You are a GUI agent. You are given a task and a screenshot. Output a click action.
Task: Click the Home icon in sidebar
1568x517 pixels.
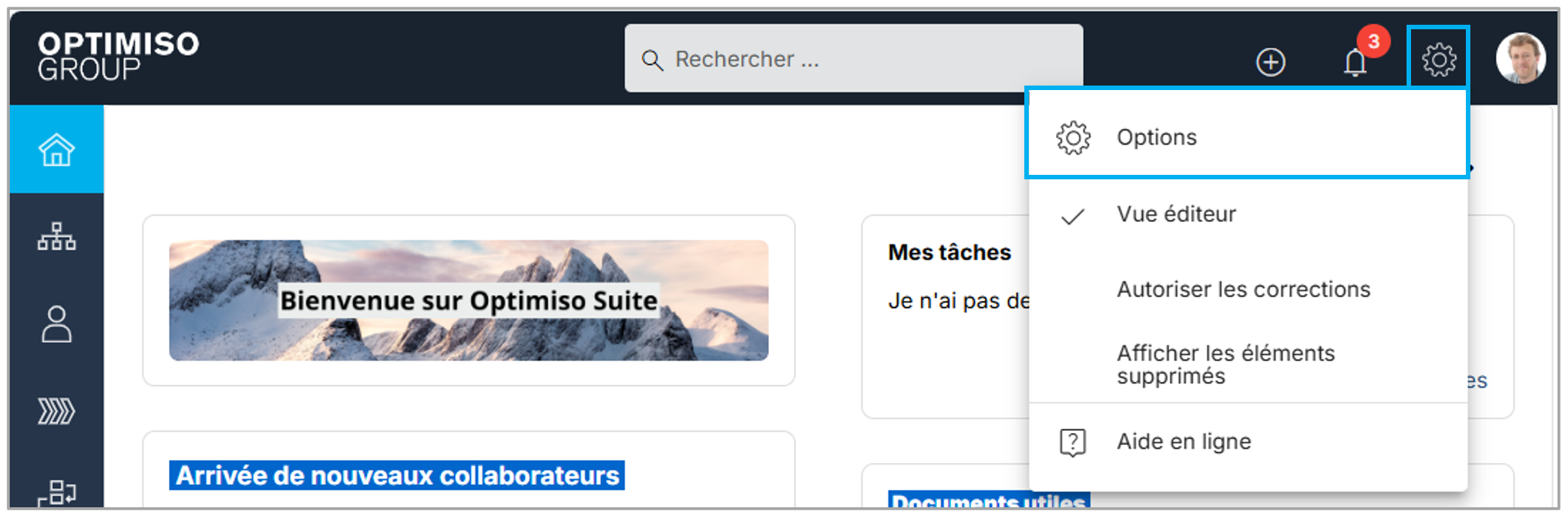(56, 149)
